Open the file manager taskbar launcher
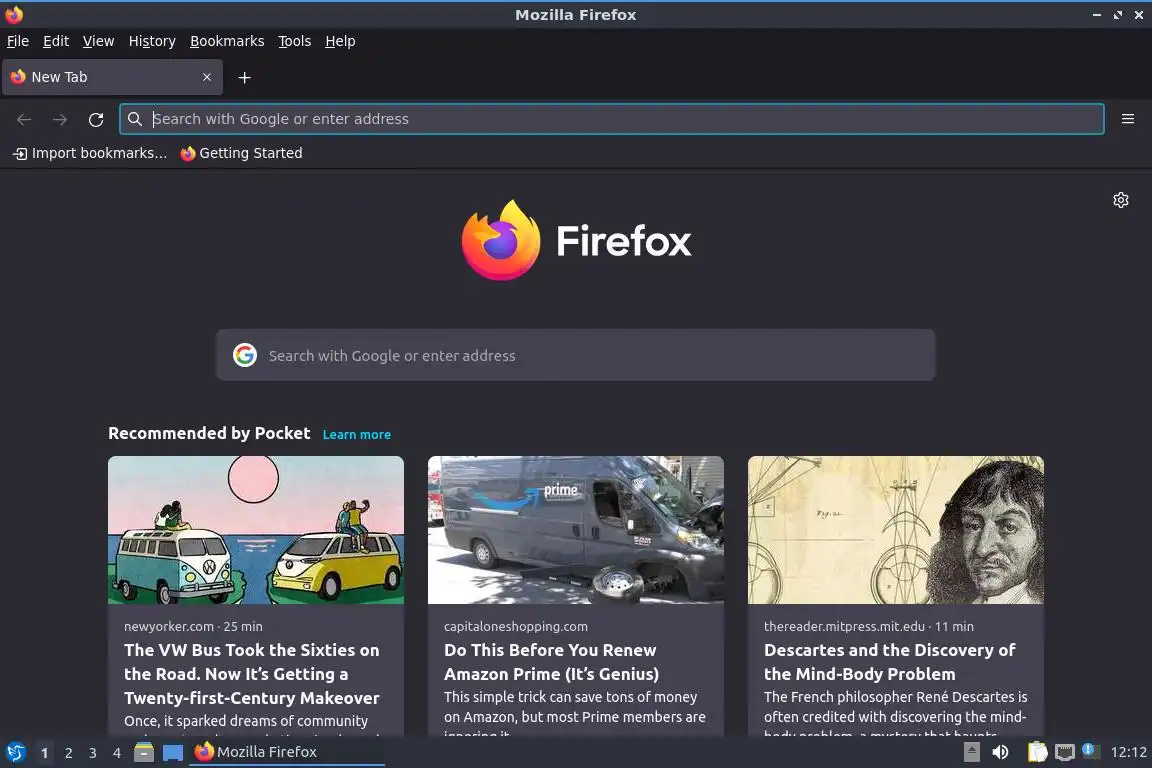Viewport: 1152px width, 768px height. coord(144,752)
